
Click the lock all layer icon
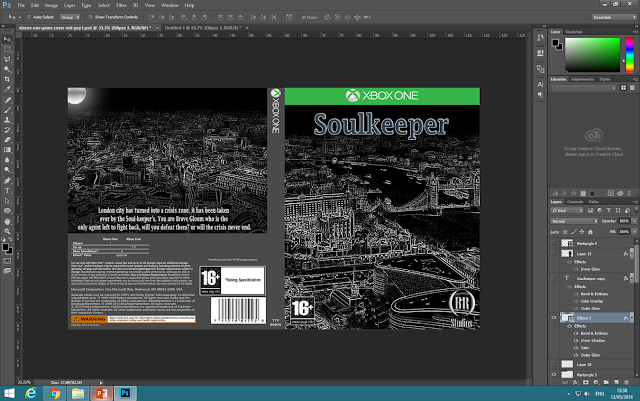coord(590,232)
